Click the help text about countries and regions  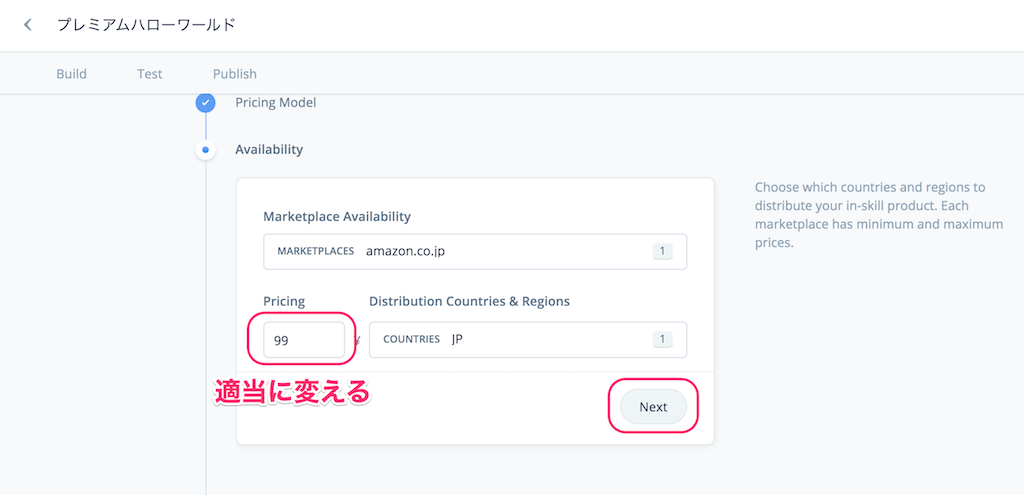(878, 216)
